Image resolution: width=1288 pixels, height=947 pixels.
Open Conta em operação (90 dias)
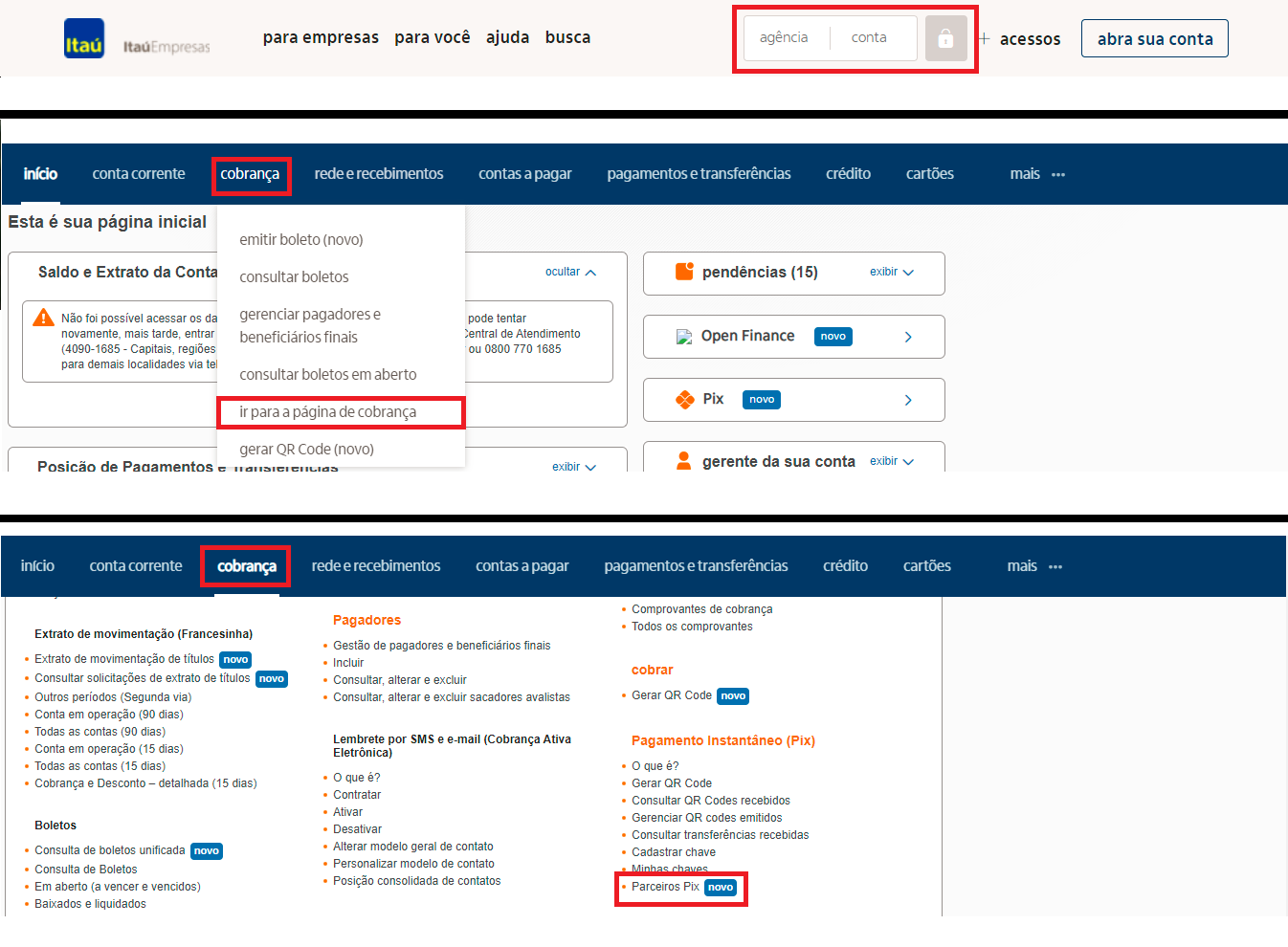point(109,715)
